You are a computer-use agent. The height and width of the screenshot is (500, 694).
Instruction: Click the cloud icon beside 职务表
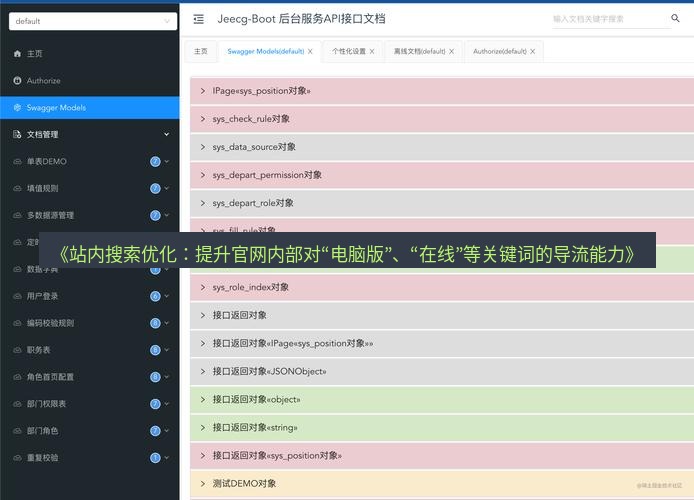[x=17, y=350]
